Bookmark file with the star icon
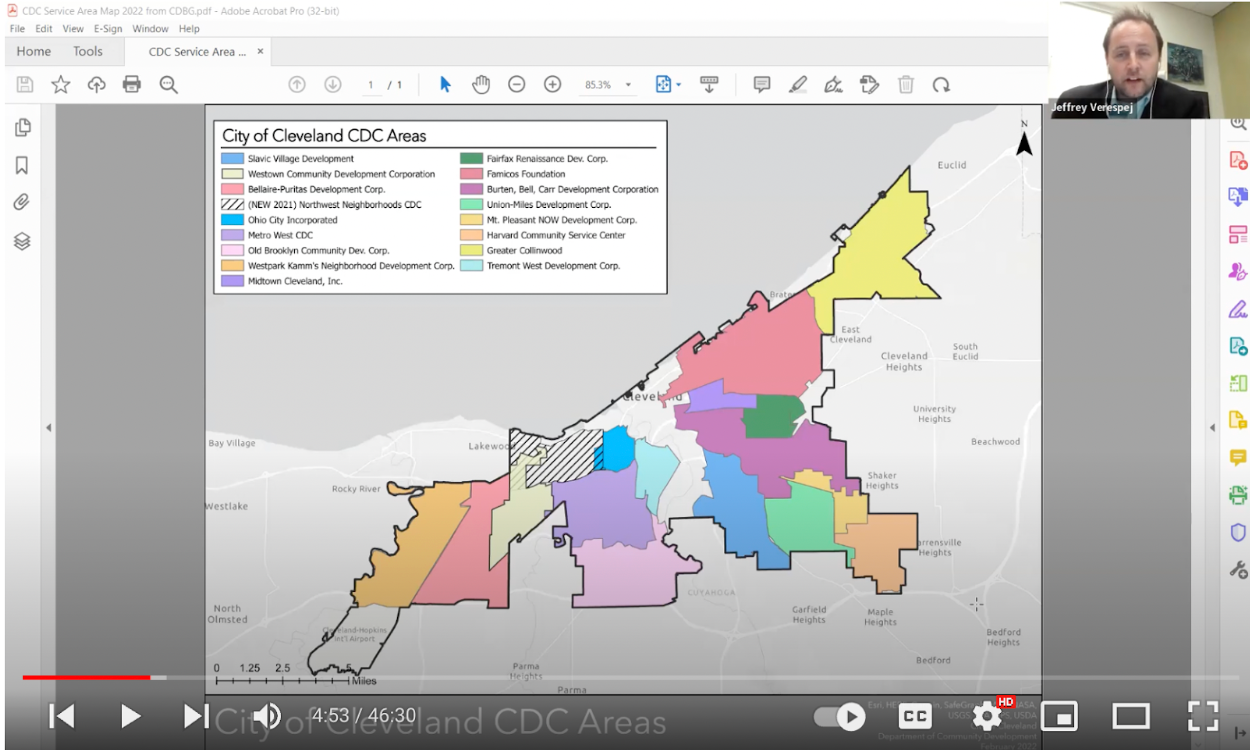Image resolution: width=1250 pixels, height=750 pixels. click(x=61, y=85)
